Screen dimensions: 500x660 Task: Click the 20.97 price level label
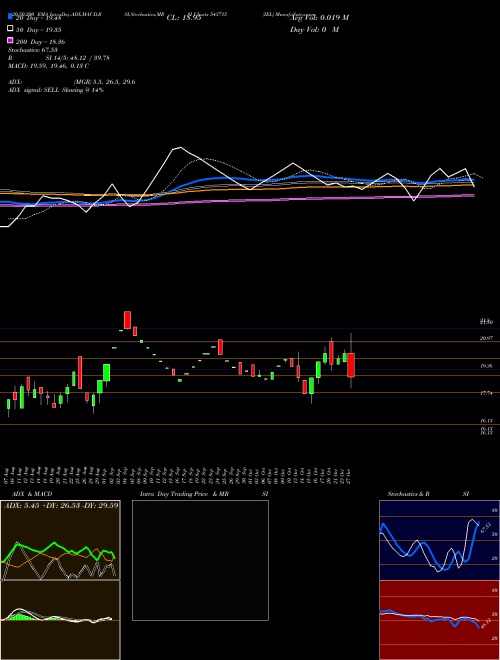point(486,338)
